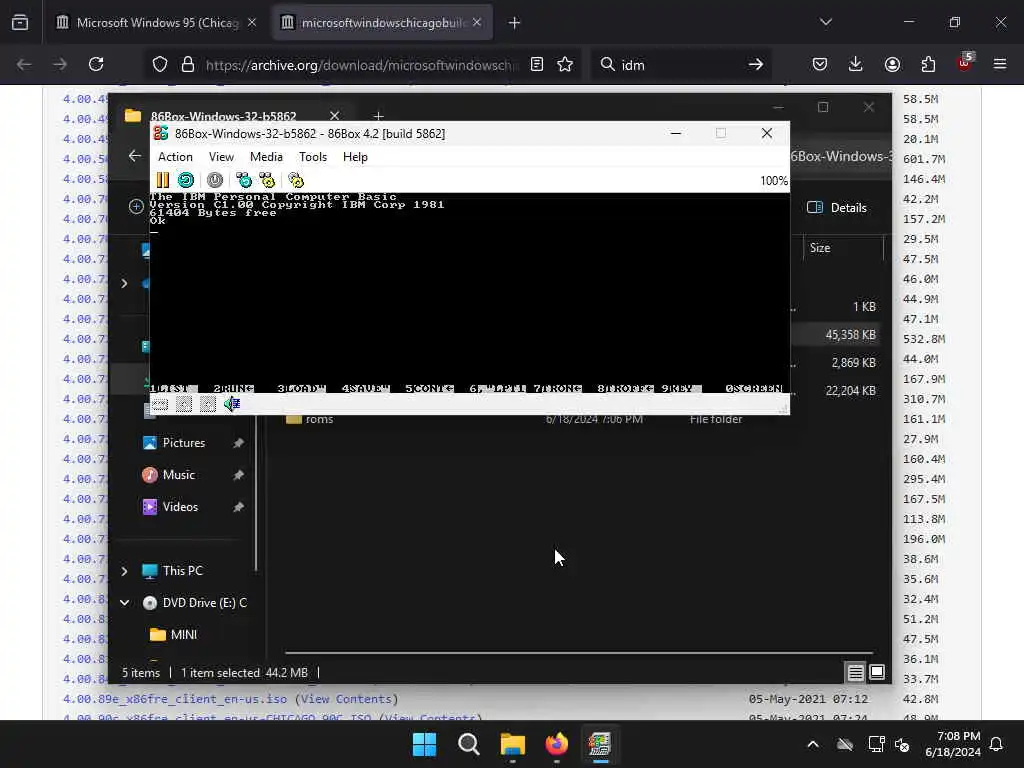Open the View menu in 86Box

tap(221, 157)
